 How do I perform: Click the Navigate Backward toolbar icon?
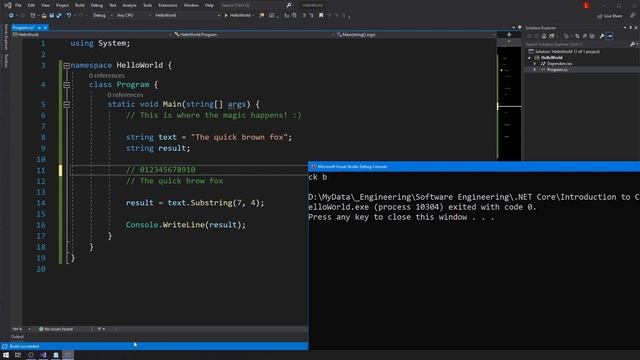click(x=11, y=16)
